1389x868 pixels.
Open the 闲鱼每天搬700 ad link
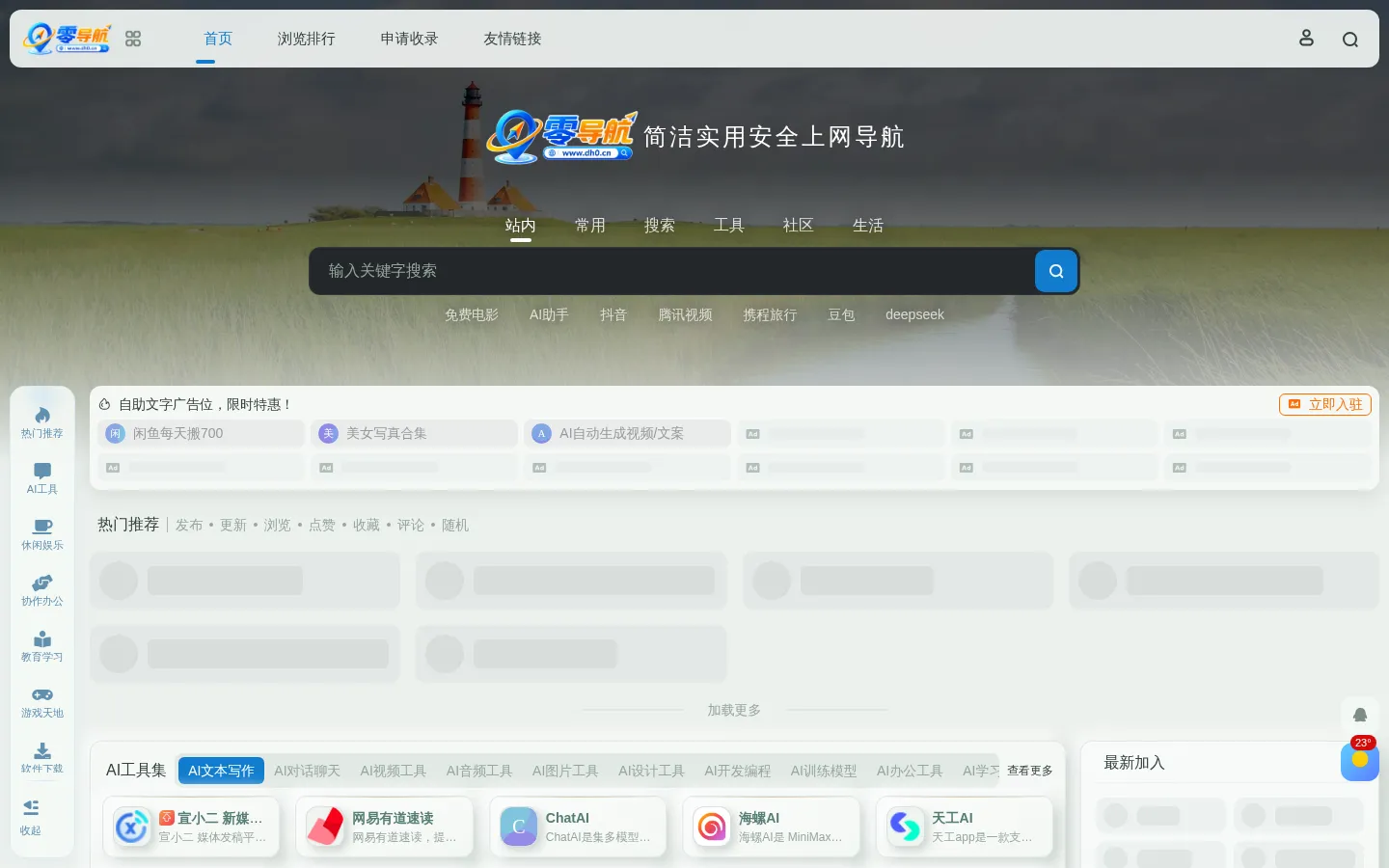(201, 434)
